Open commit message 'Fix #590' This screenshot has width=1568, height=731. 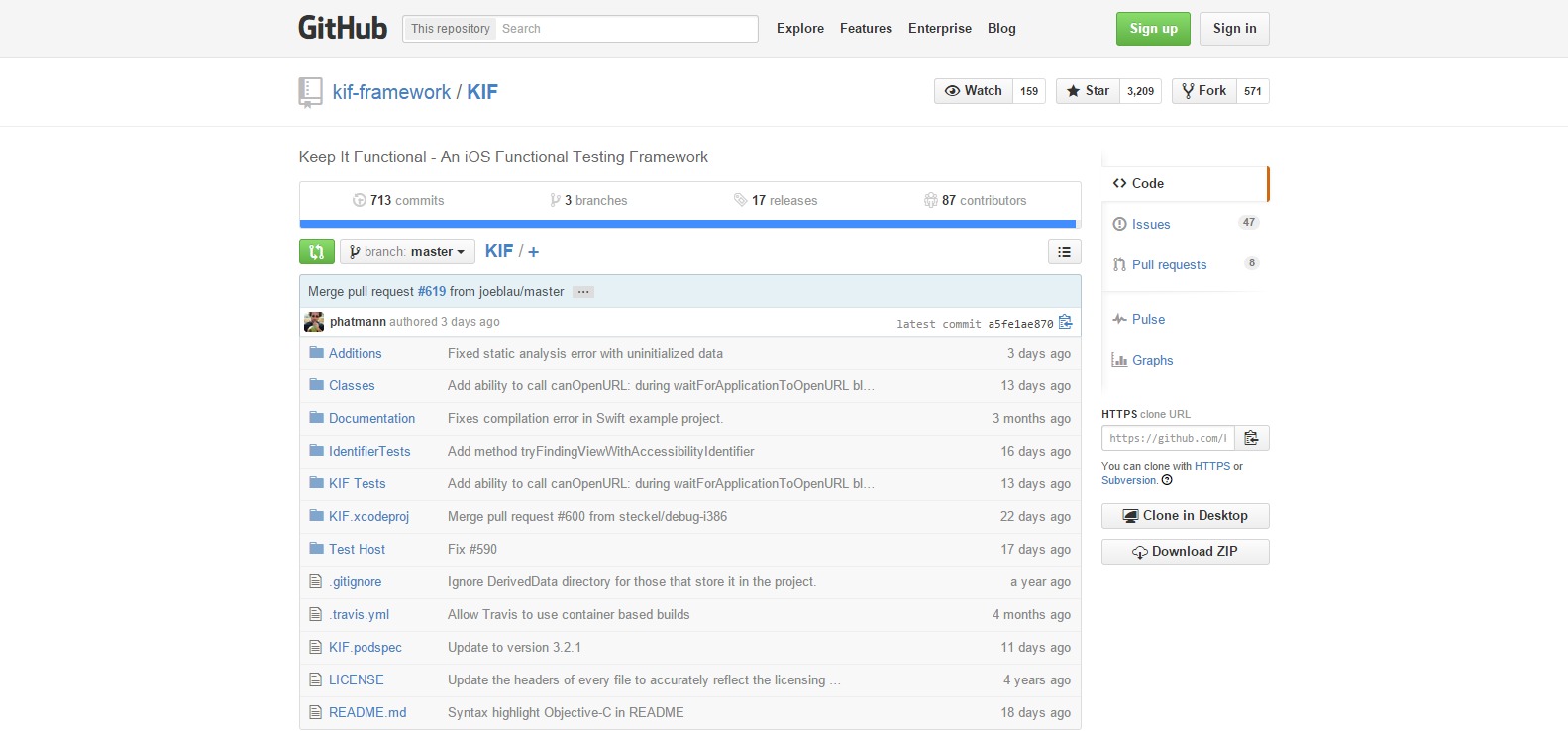click(x=472, y=549)
